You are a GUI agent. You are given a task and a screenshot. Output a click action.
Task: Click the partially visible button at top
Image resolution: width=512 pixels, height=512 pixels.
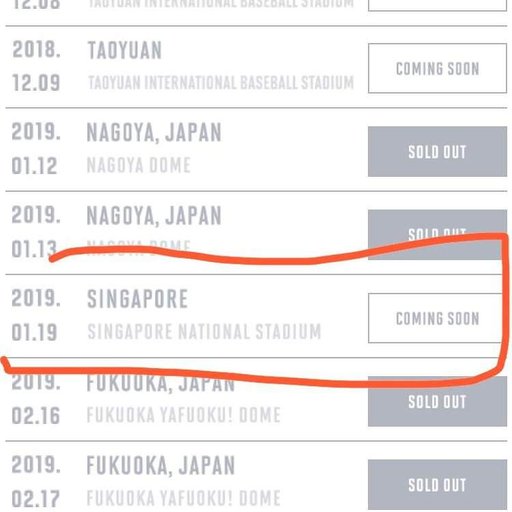pos(437,5)
